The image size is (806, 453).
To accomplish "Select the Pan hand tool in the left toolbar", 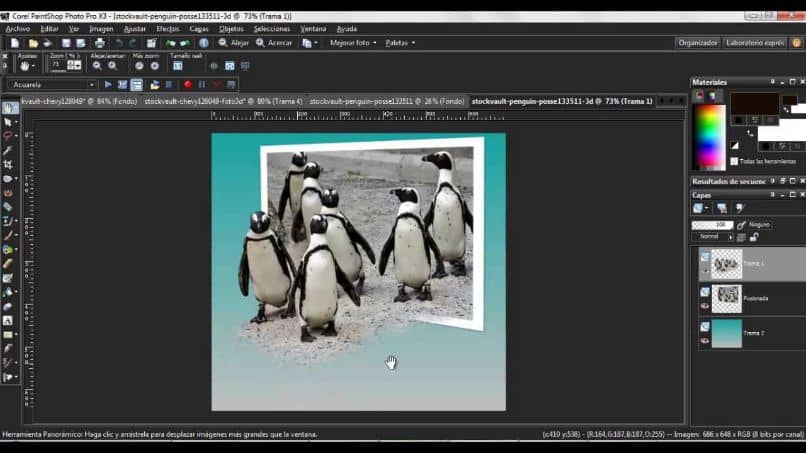I will coord(9,108).
